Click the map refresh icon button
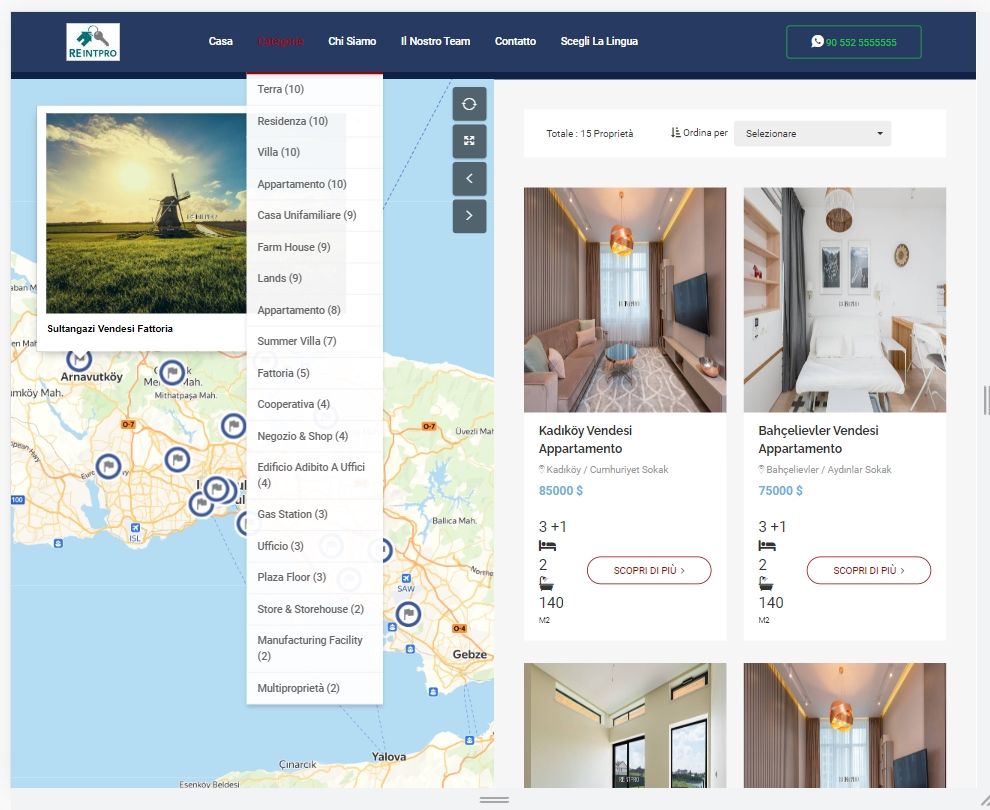990x810 pixels. coord(469,104)
